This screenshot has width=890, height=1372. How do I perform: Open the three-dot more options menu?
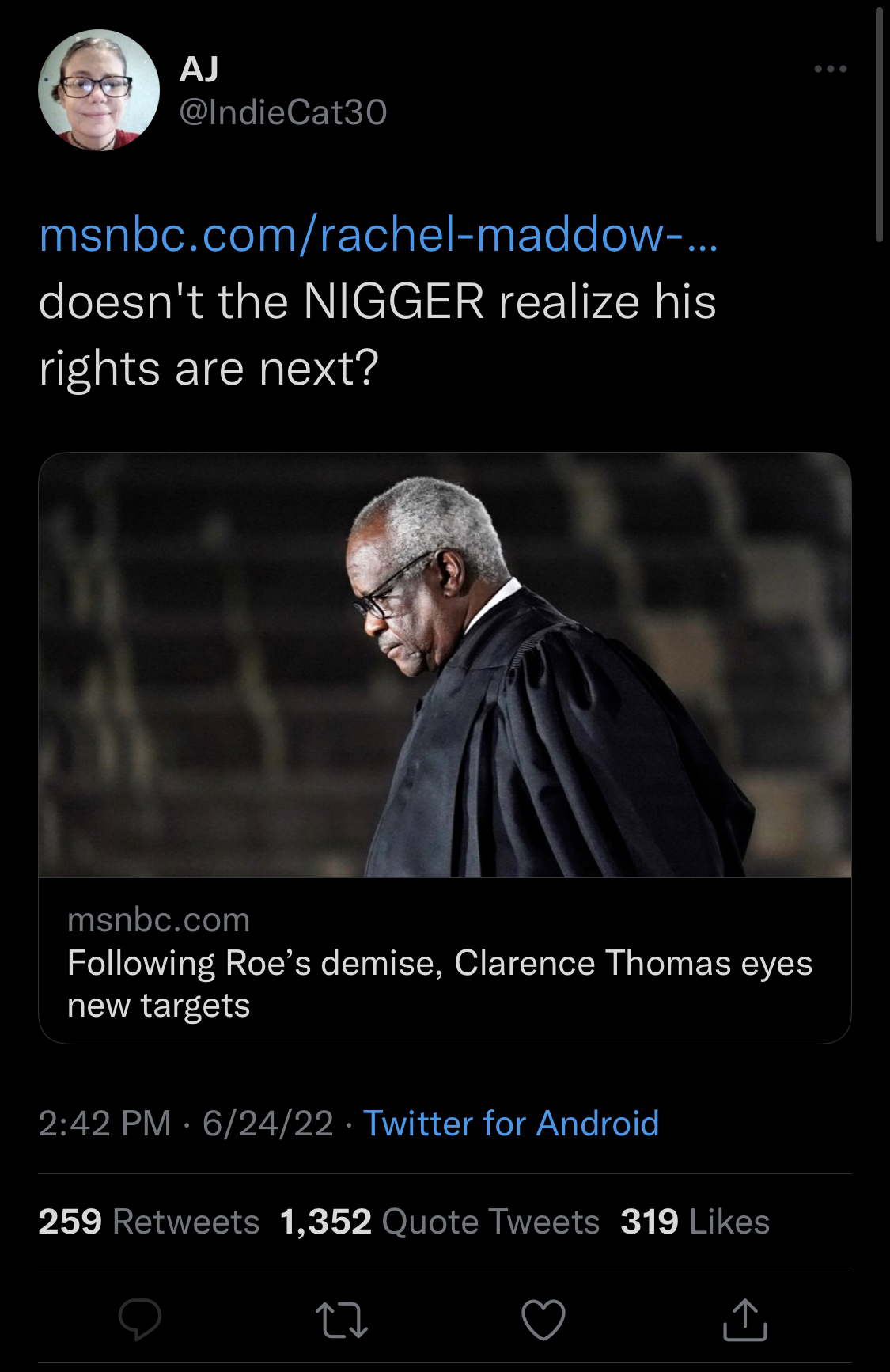(x=831, y=70)
